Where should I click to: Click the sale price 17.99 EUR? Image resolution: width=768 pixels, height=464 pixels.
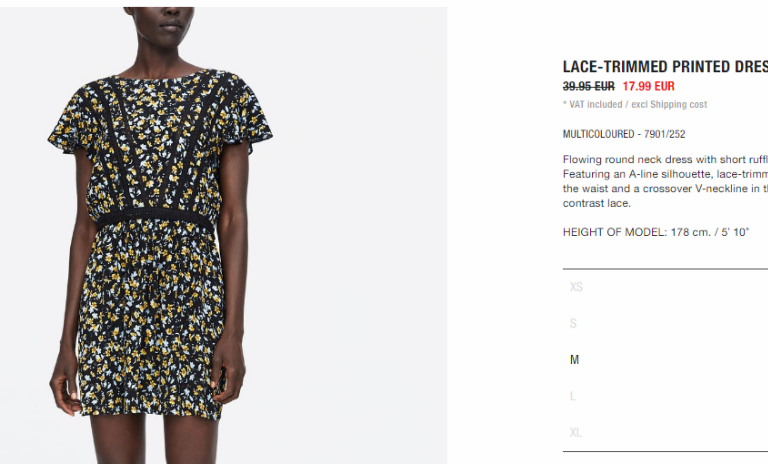point(648,86)
